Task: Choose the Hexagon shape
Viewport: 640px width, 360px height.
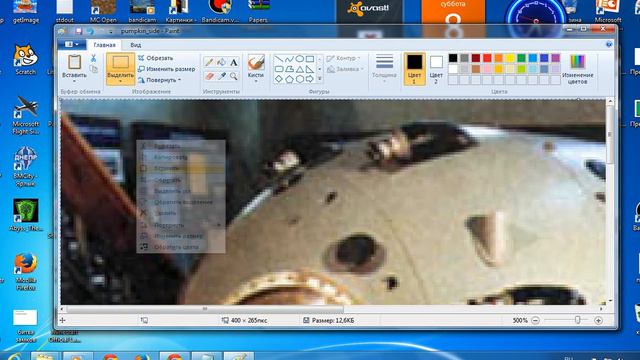Action: tap(300, 79)
